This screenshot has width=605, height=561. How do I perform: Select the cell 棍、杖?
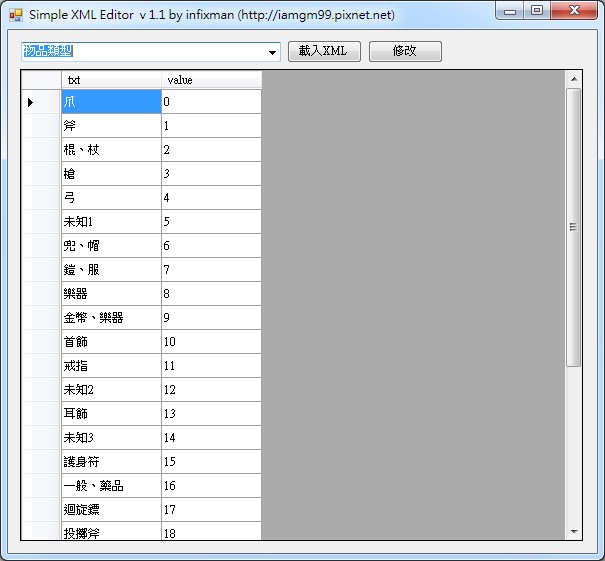(111, 150)
